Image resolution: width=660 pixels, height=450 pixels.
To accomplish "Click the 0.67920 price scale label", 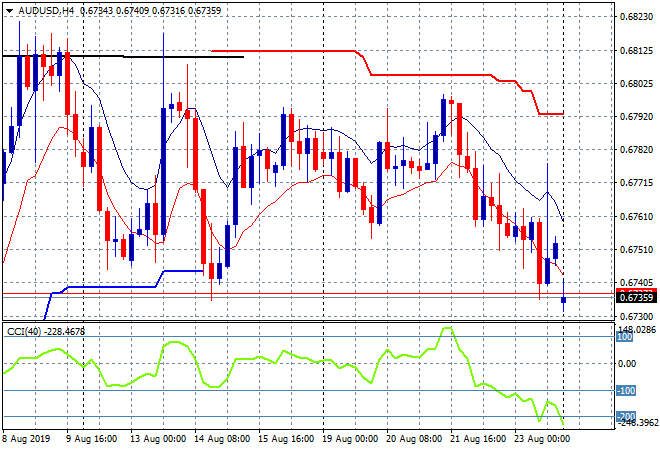I will click(x=636, y=116).
